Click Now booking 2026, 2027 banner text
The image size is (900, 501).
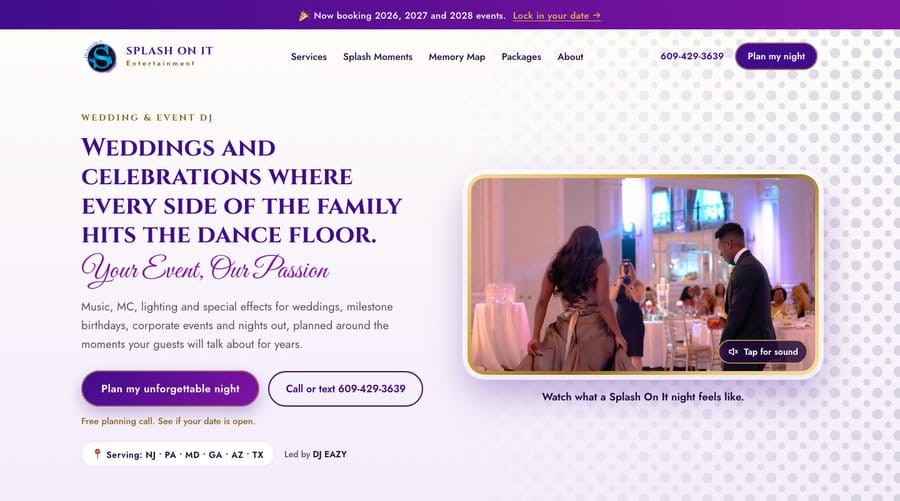click(410, 16)
